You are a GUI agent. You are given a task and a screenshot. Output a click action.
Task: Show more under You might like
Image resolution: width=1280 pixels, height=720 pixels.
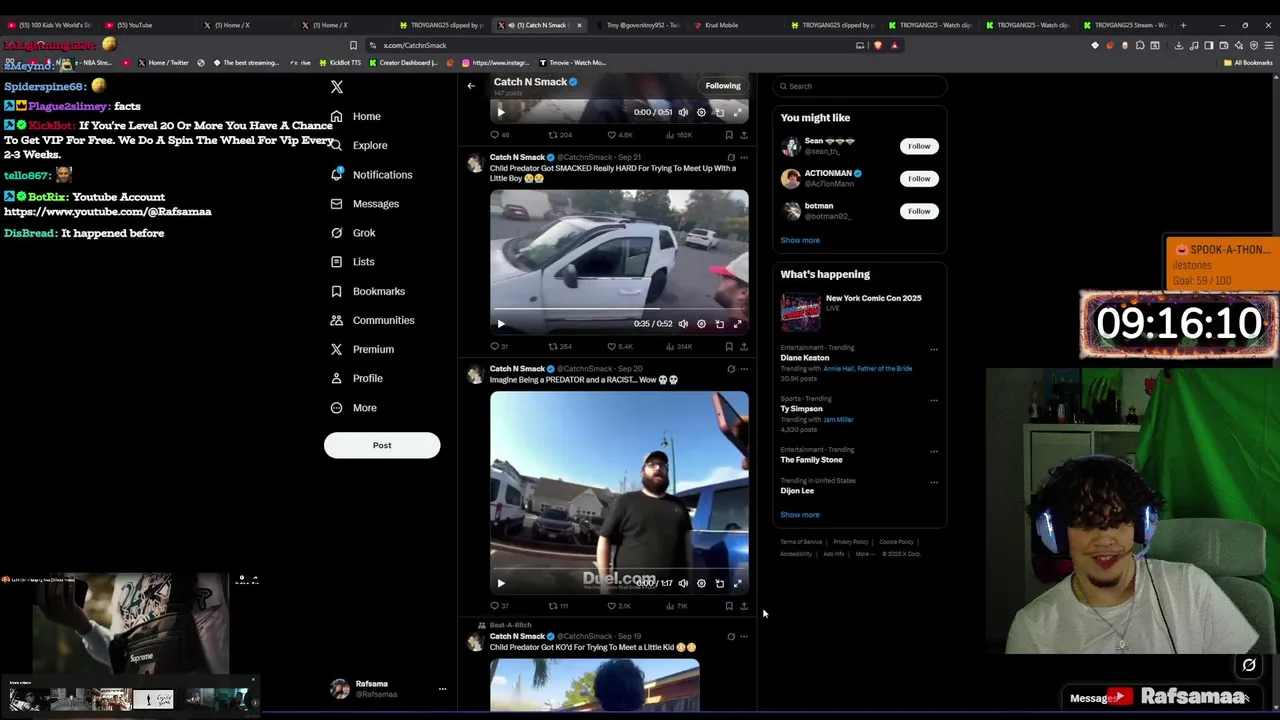(x=800, y=240)
